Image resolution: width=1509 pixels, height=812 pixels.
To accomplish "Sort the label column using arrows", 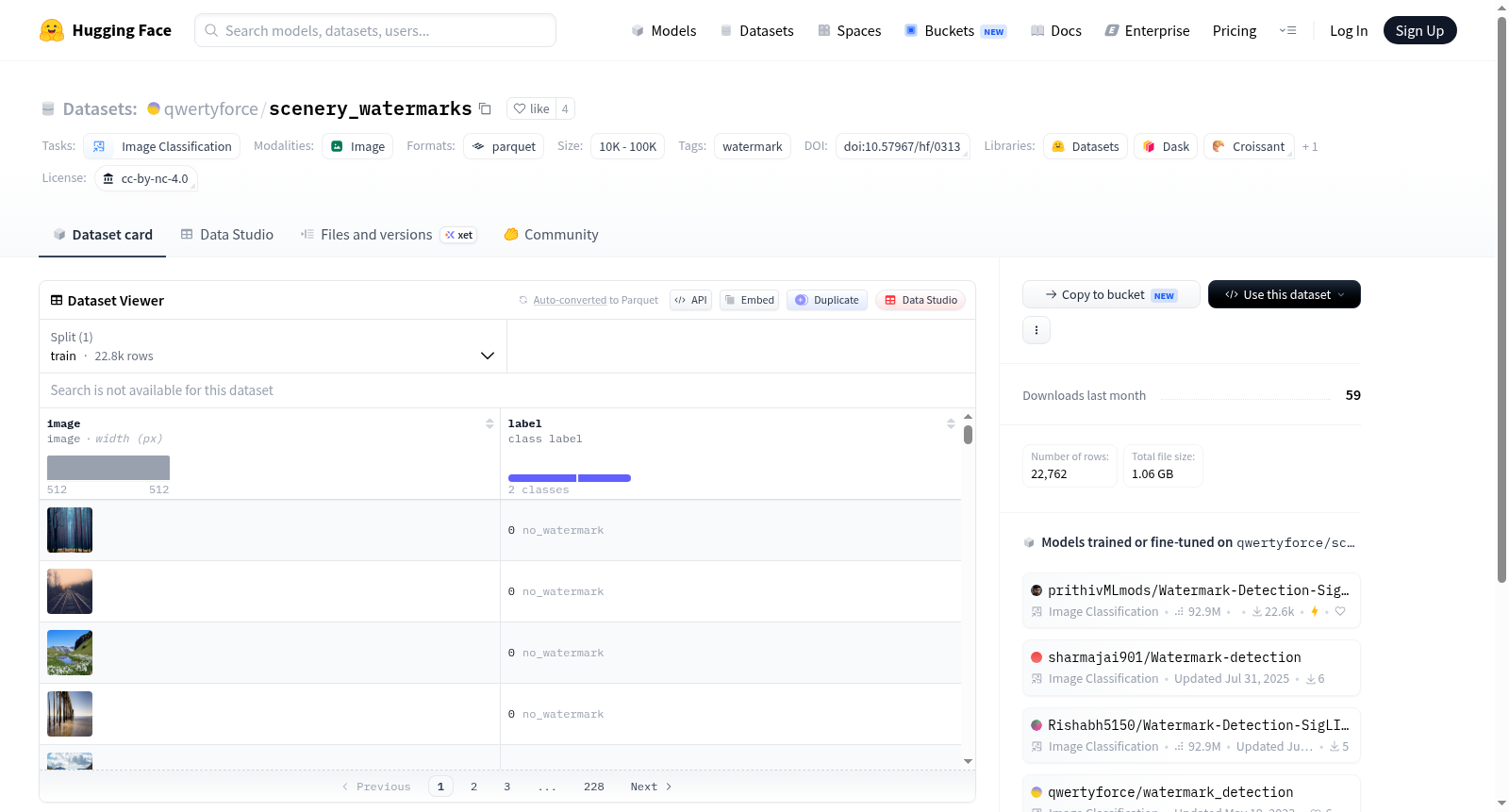I will (951, 423).
